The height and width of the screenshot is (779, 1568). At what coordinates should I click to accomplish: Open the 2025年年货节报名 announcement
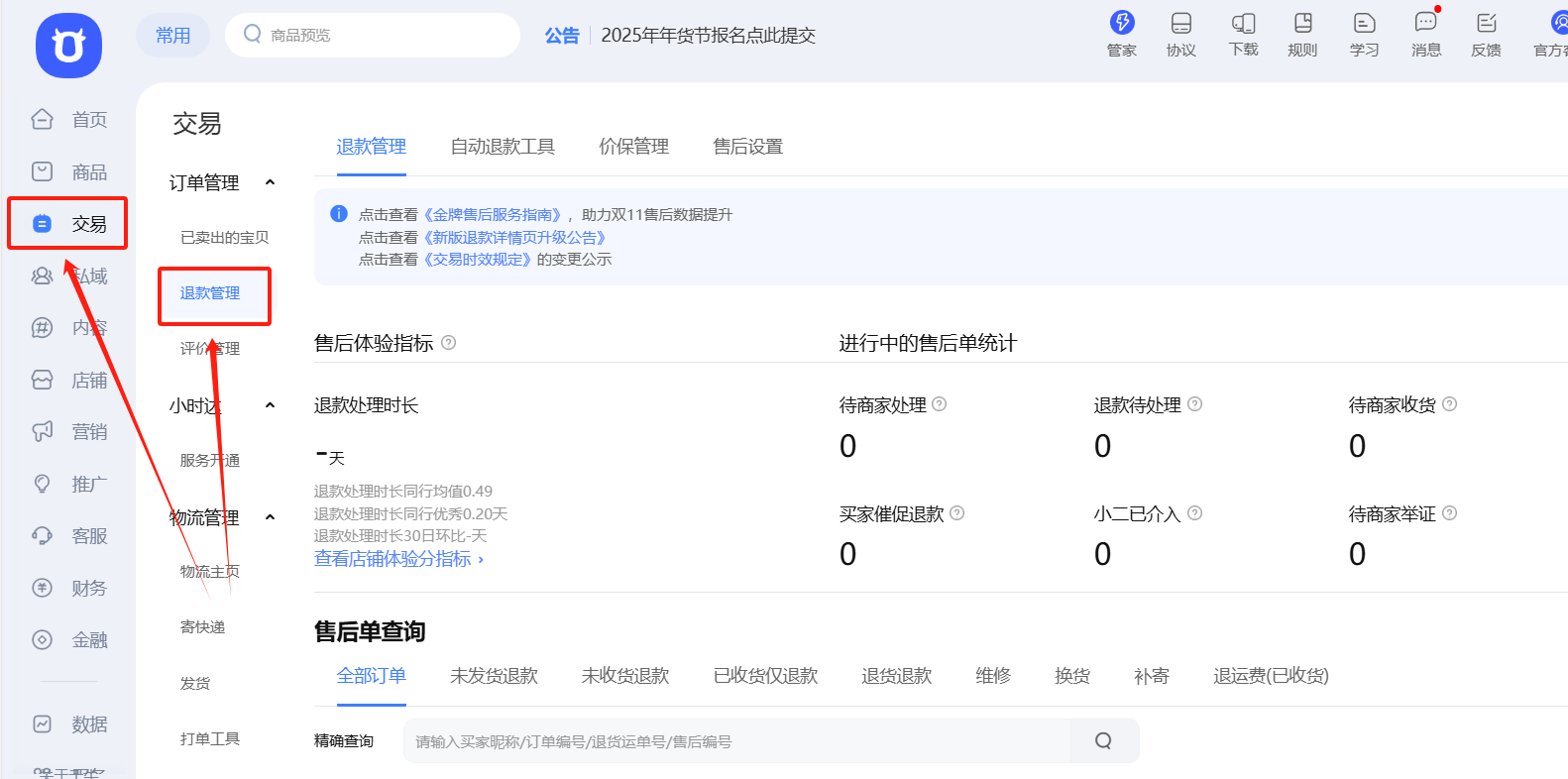[x=708, y=36]
